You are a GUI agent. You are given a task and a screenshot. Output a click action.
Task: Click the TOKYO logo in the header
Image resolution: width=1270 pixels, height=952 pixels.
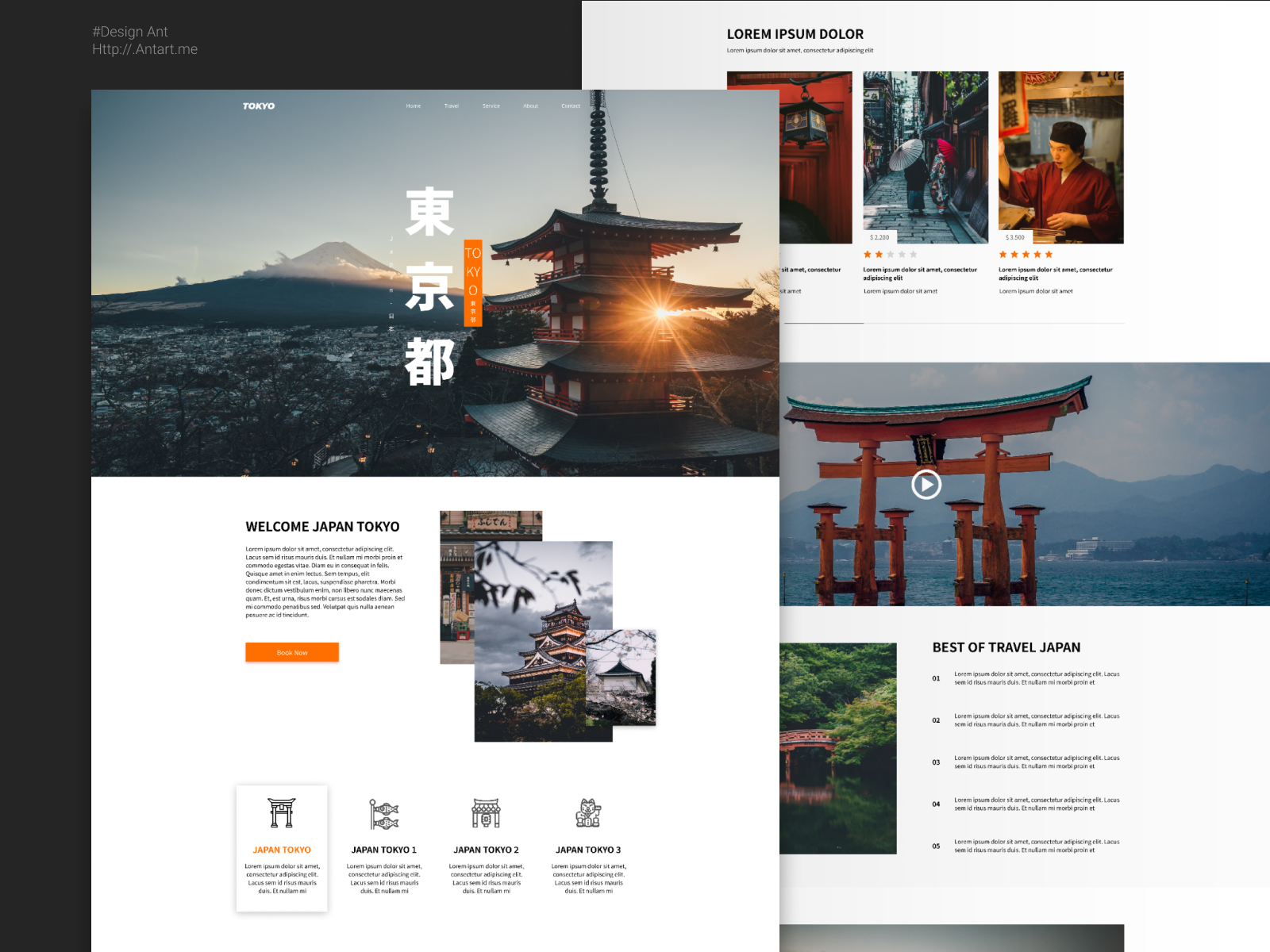click(x=258, y=106)
